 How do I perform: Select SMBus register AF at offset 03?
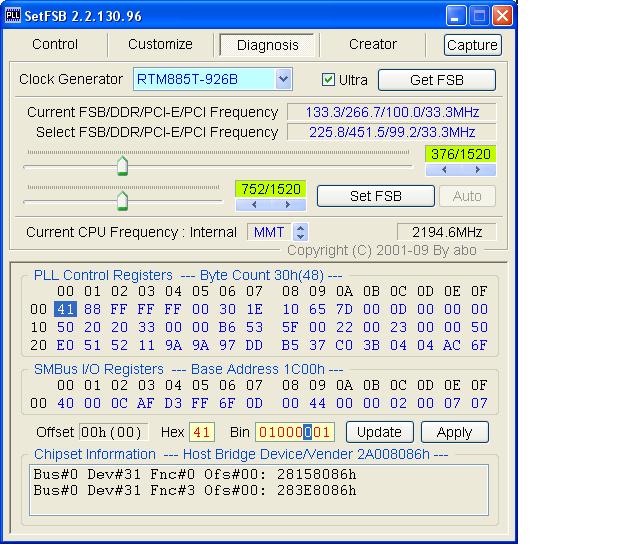tap(146, 403)
